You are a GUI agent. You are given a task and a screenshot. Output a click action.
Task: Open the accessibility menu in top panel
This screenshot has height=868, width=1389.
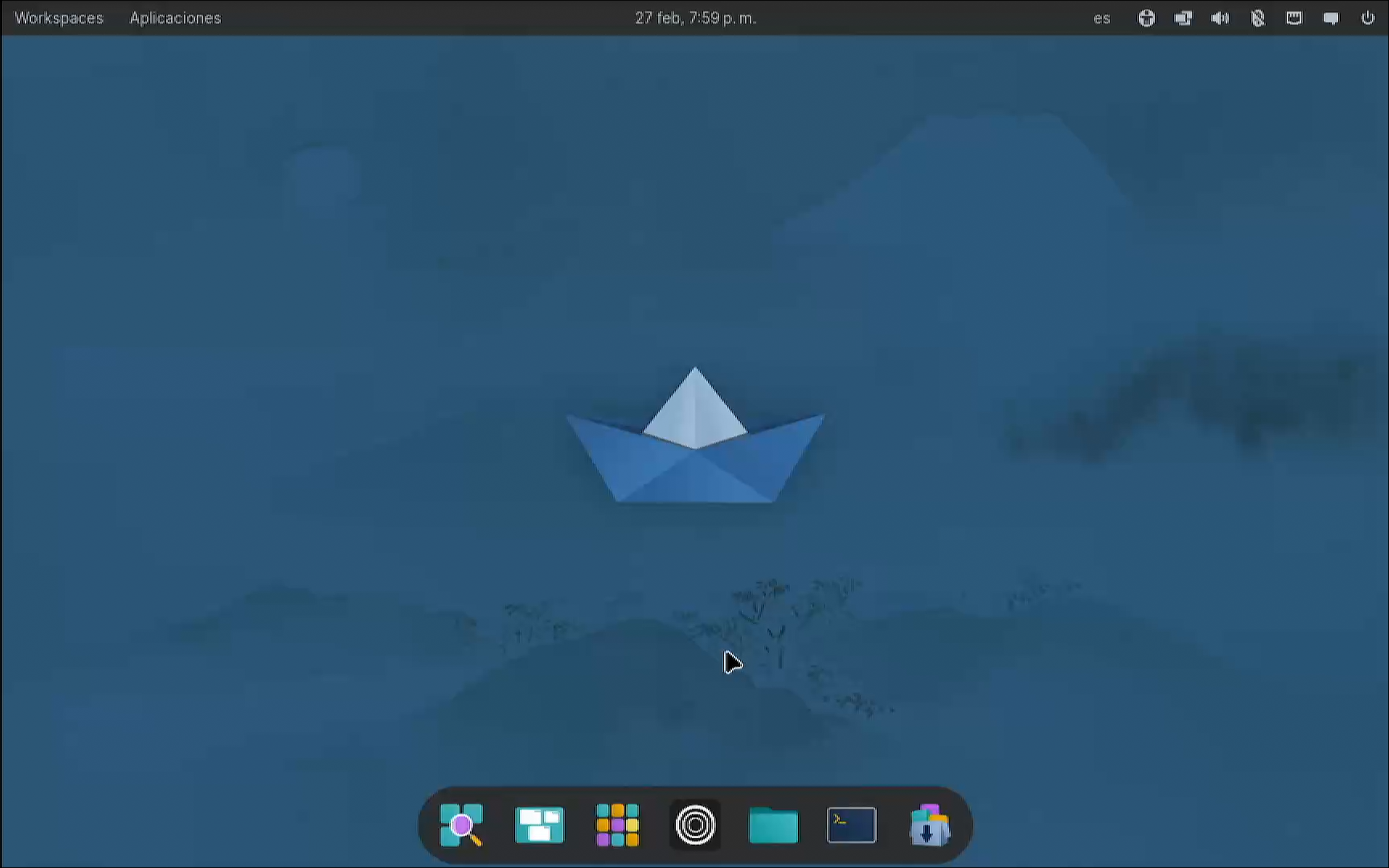pyautogui.click(x=1146, y=18)
